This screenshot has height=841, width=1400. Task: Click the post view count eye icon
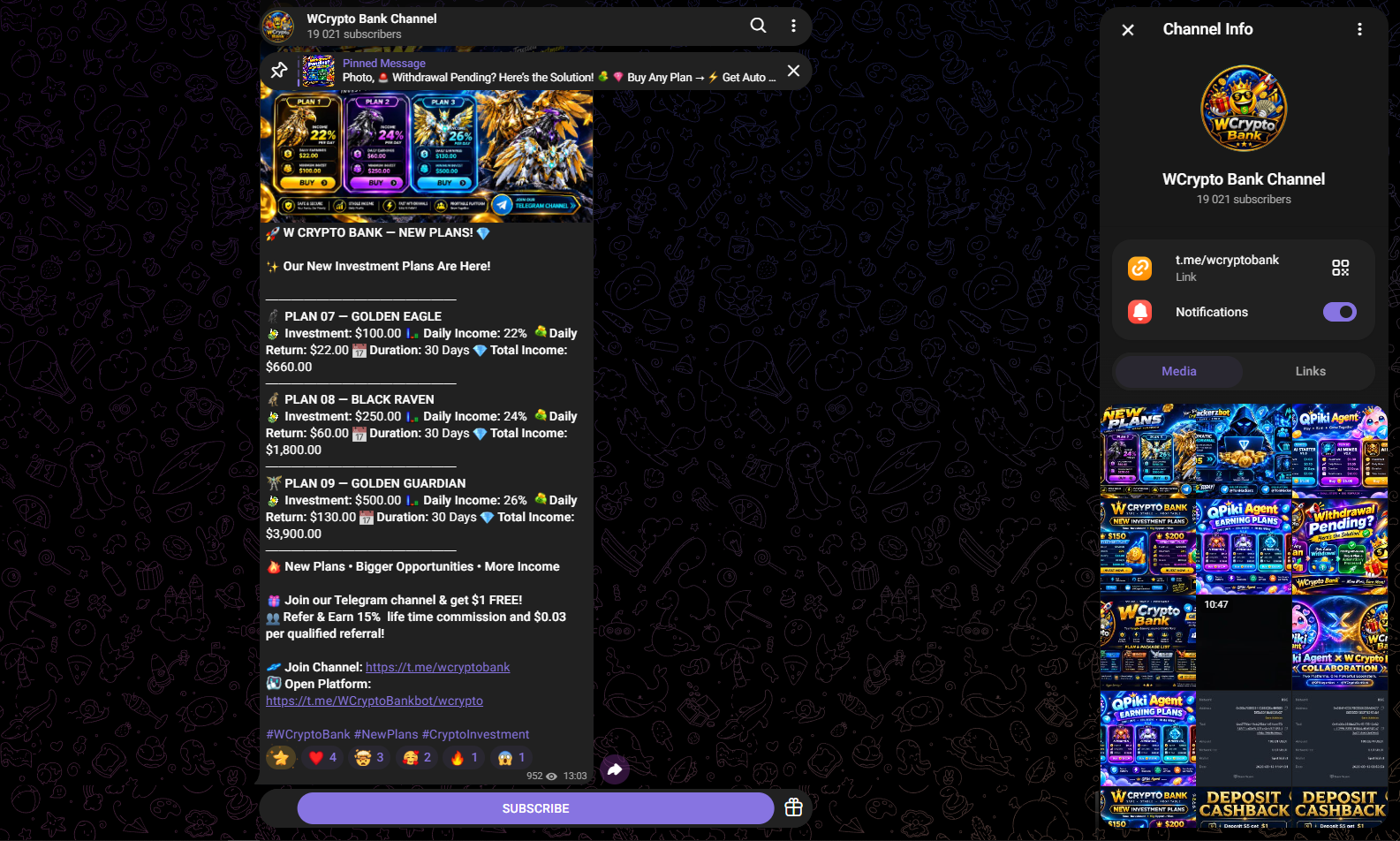(x=551, y=777)
